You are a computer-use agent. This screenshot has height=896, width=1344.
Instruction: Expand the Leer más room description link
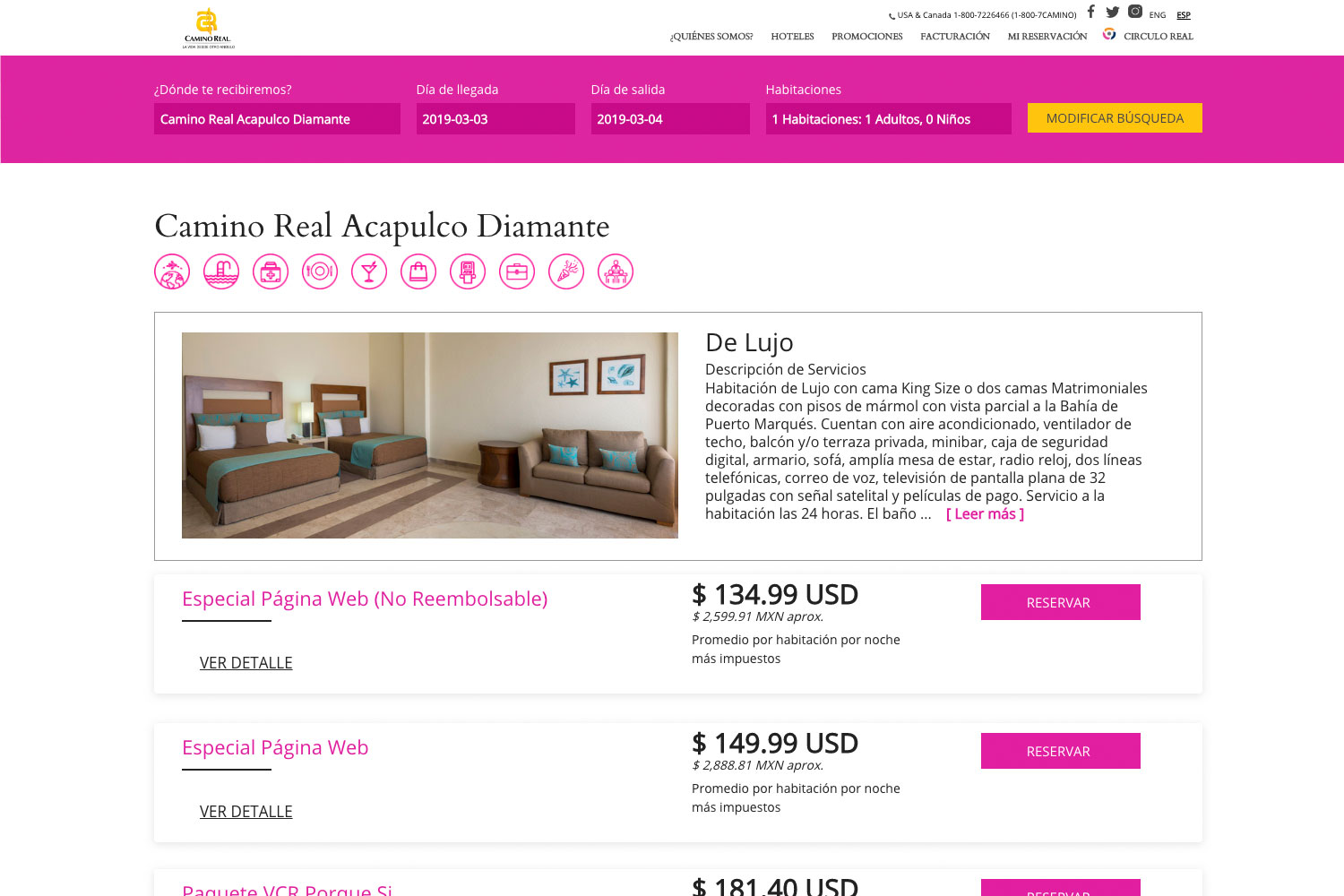point(985,514)
